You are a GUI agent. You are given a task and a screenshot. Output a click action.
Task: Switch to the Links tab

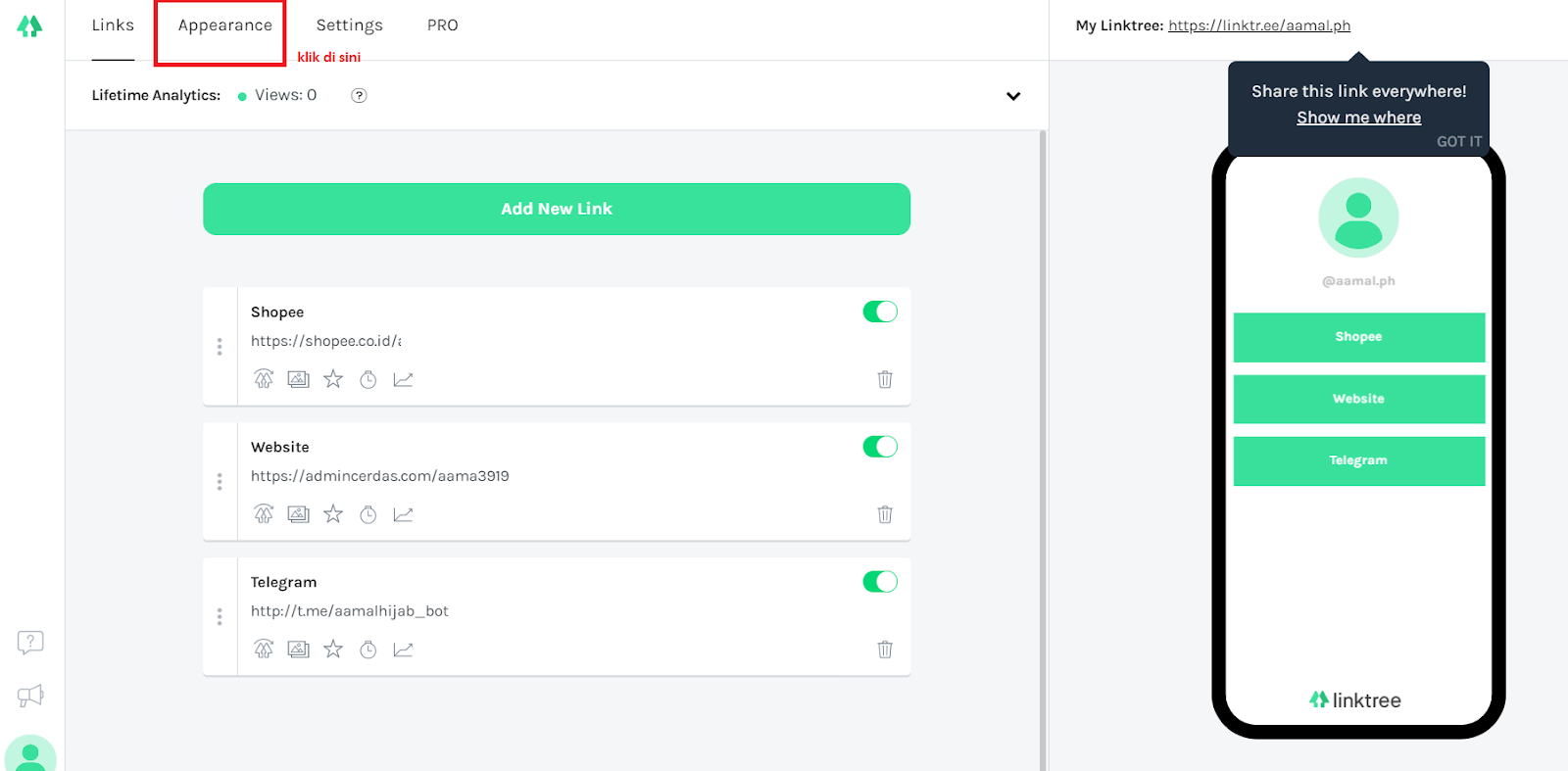point(113,25)
